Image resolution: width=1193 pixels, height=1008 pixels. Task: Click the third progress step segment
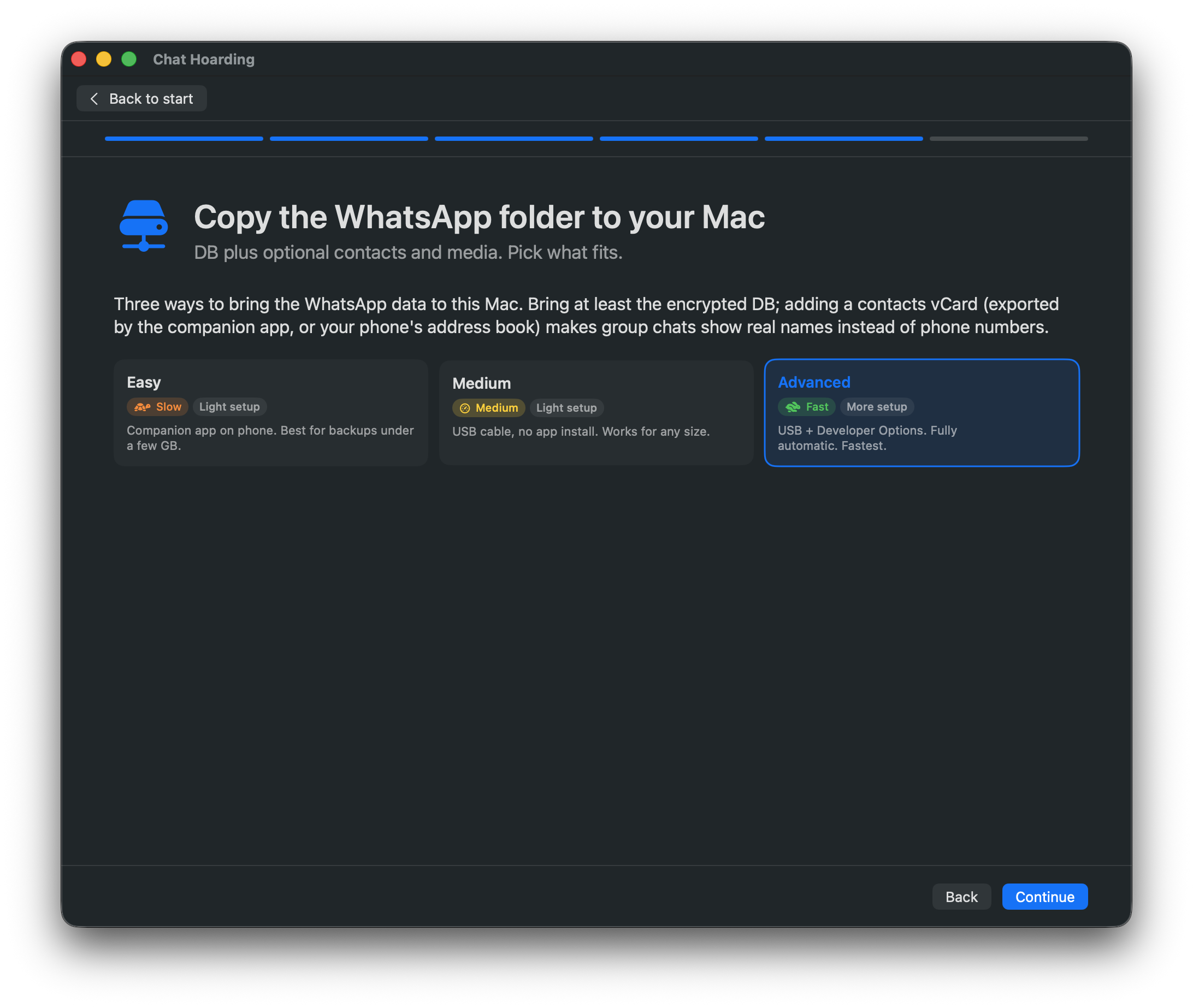pos(513,139)
